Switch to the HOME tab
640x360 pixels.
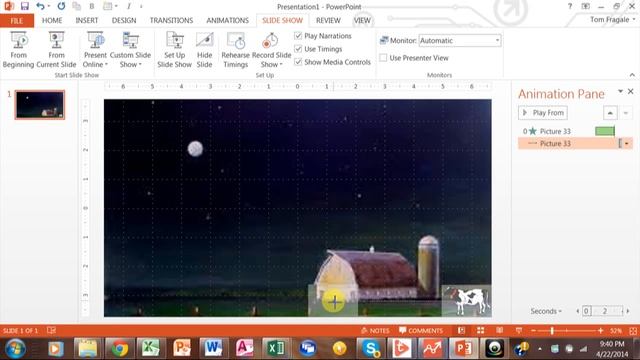52,20
